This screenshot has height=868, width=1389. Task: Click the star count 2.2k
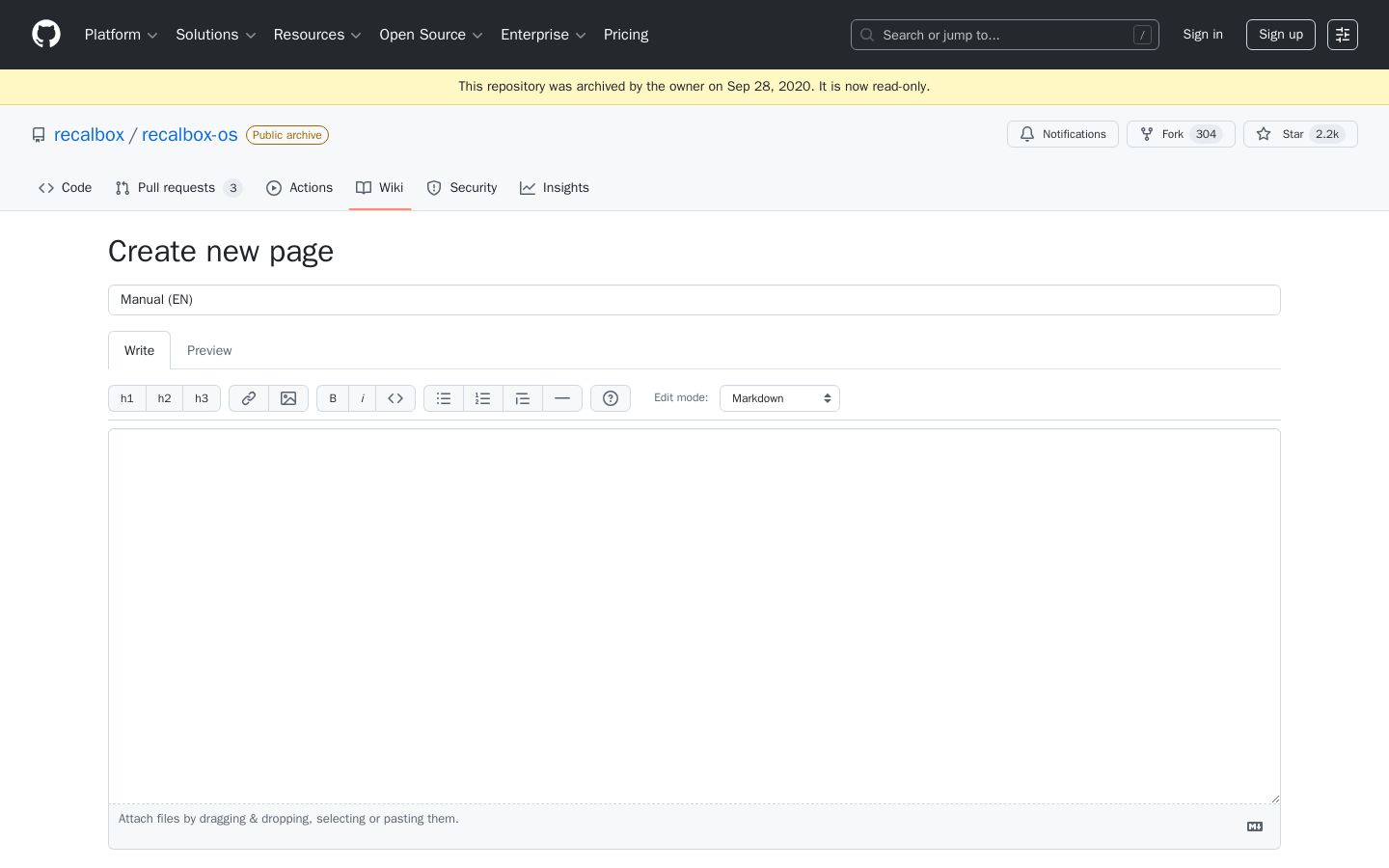[x=1327, y=134]
